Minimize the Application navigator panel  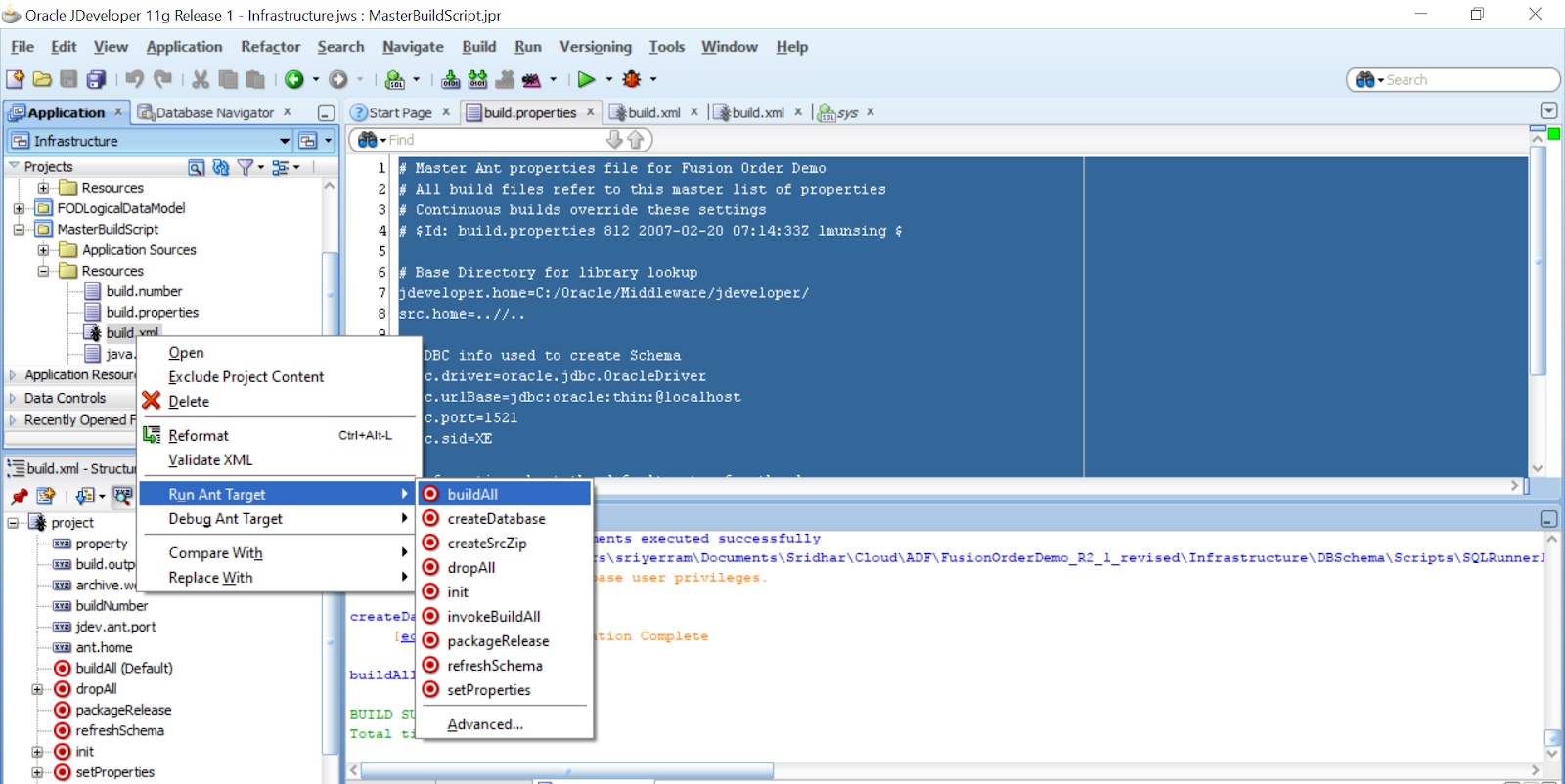[x=327, y=113]
